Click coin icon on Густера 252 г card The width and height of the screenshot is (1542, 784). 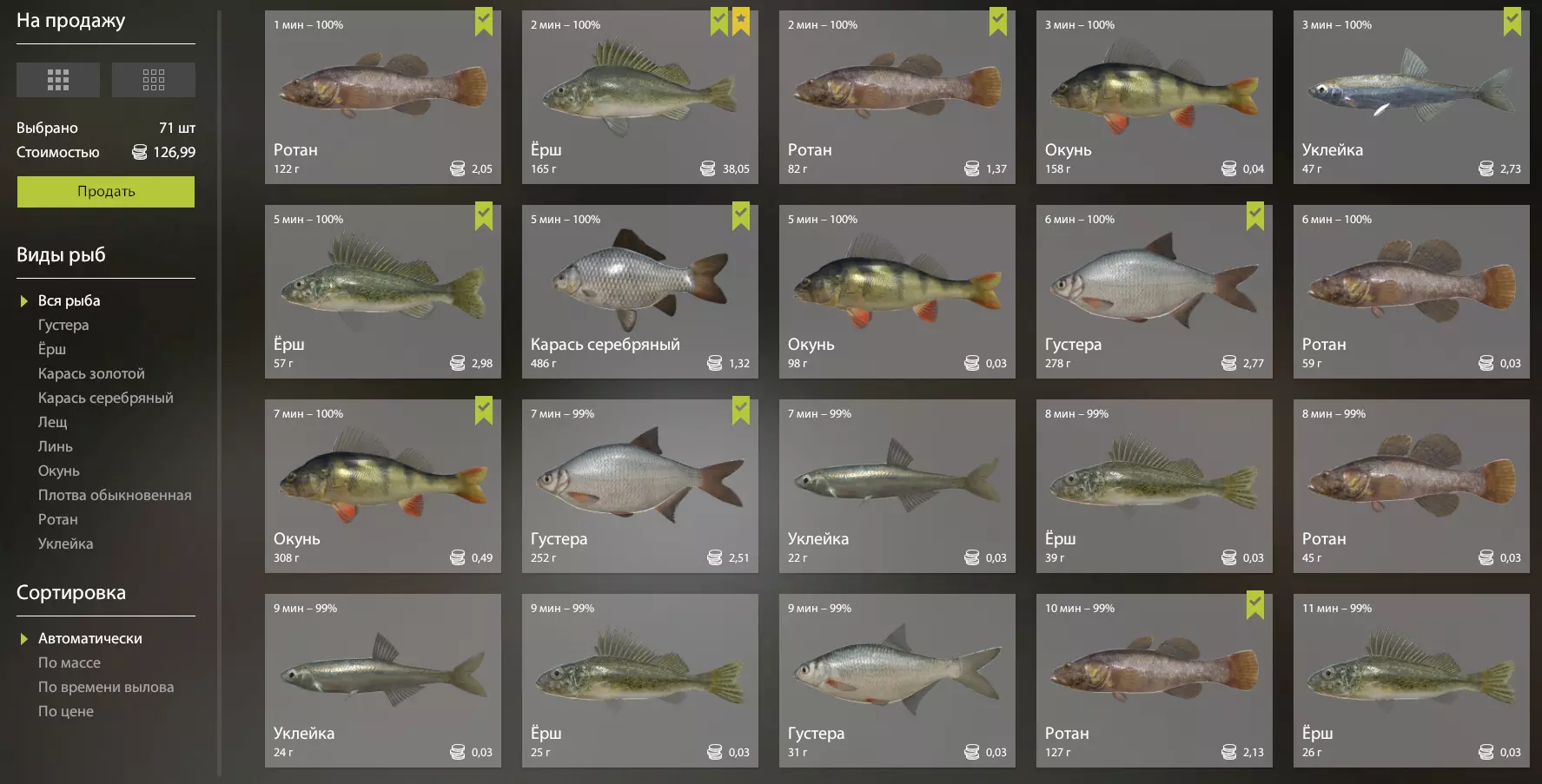[714, 557]
